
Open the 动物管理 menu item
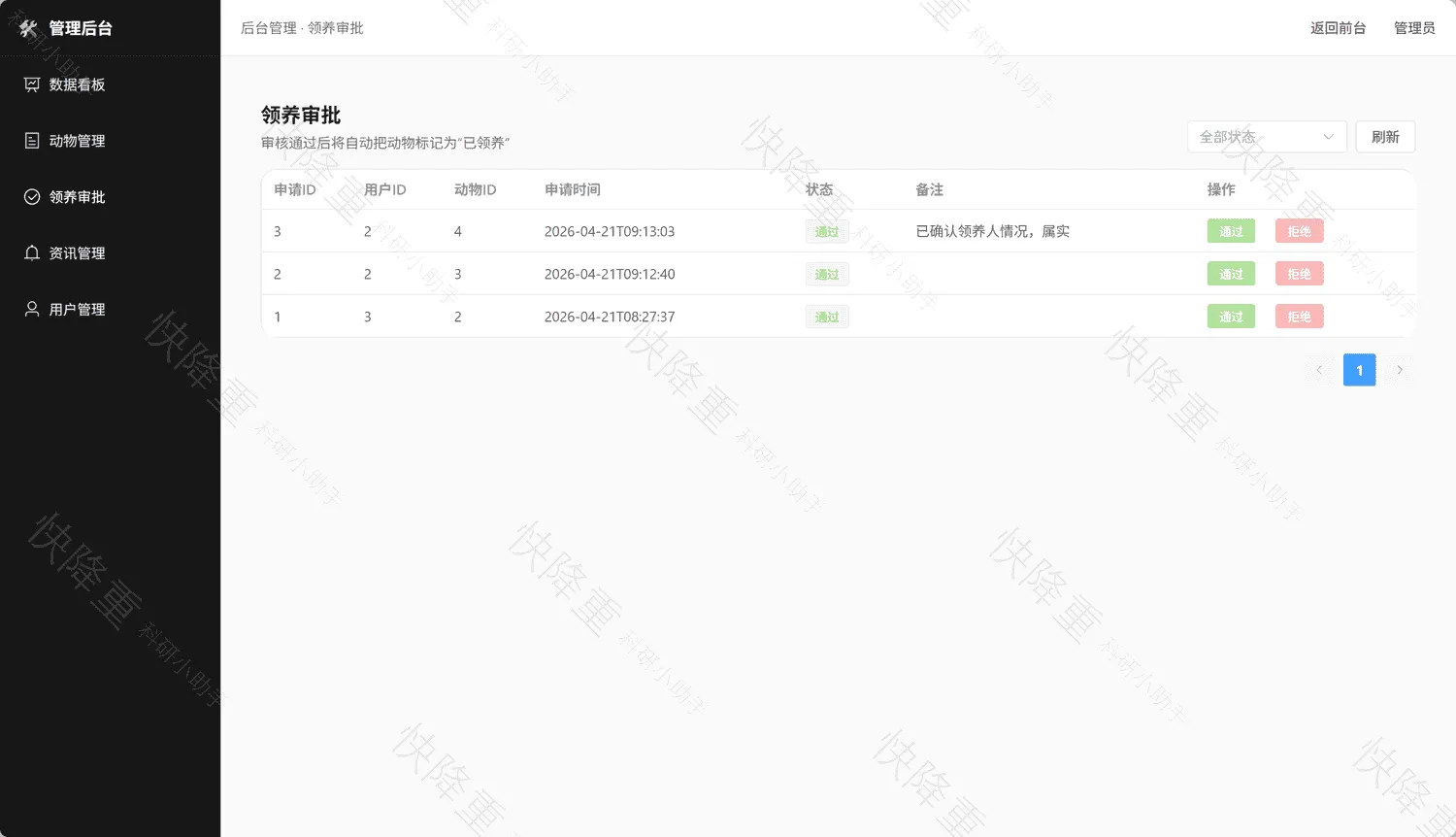[110, 141]
